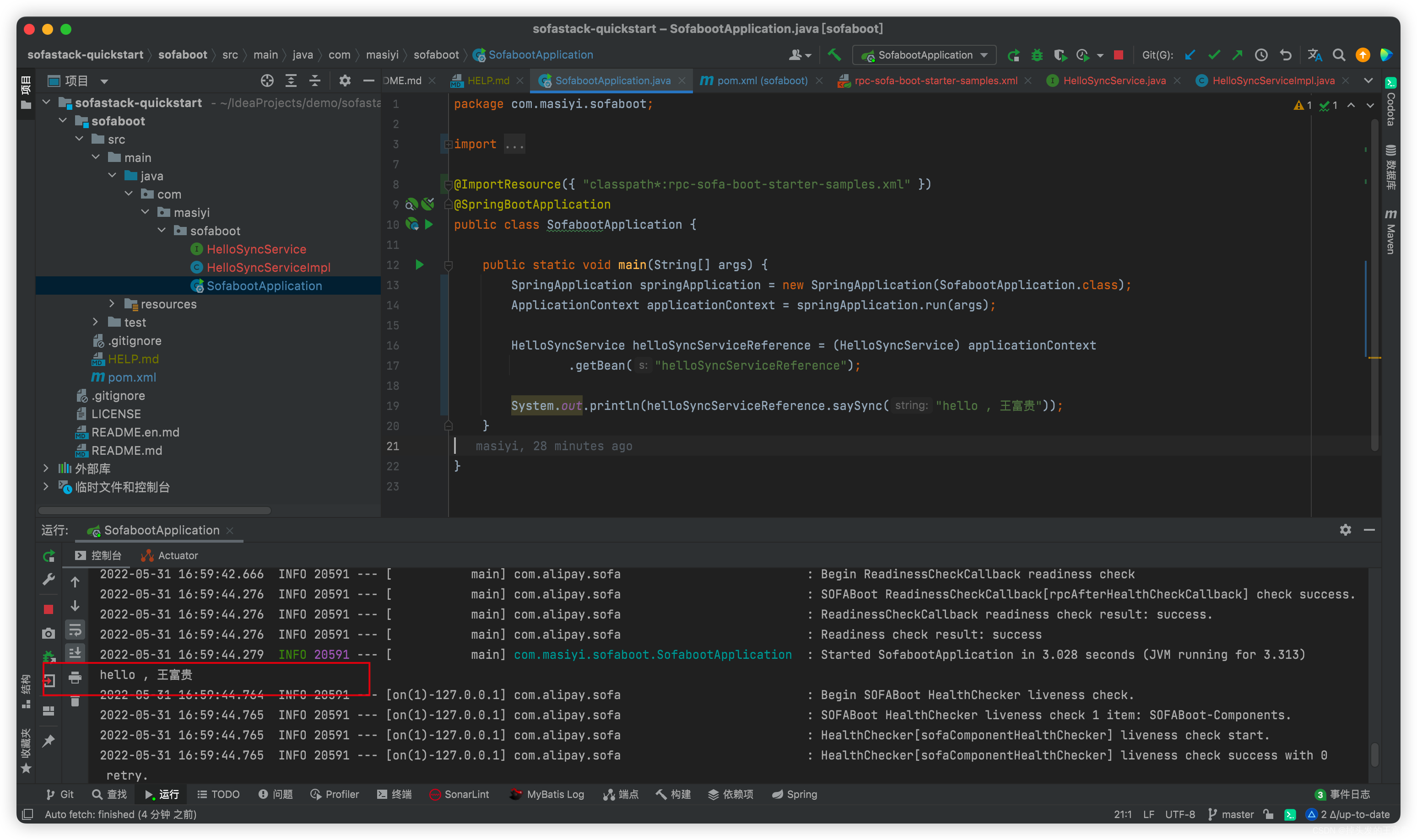
Task: Collapse all in project tree
Action: click(x=315, y=81)
